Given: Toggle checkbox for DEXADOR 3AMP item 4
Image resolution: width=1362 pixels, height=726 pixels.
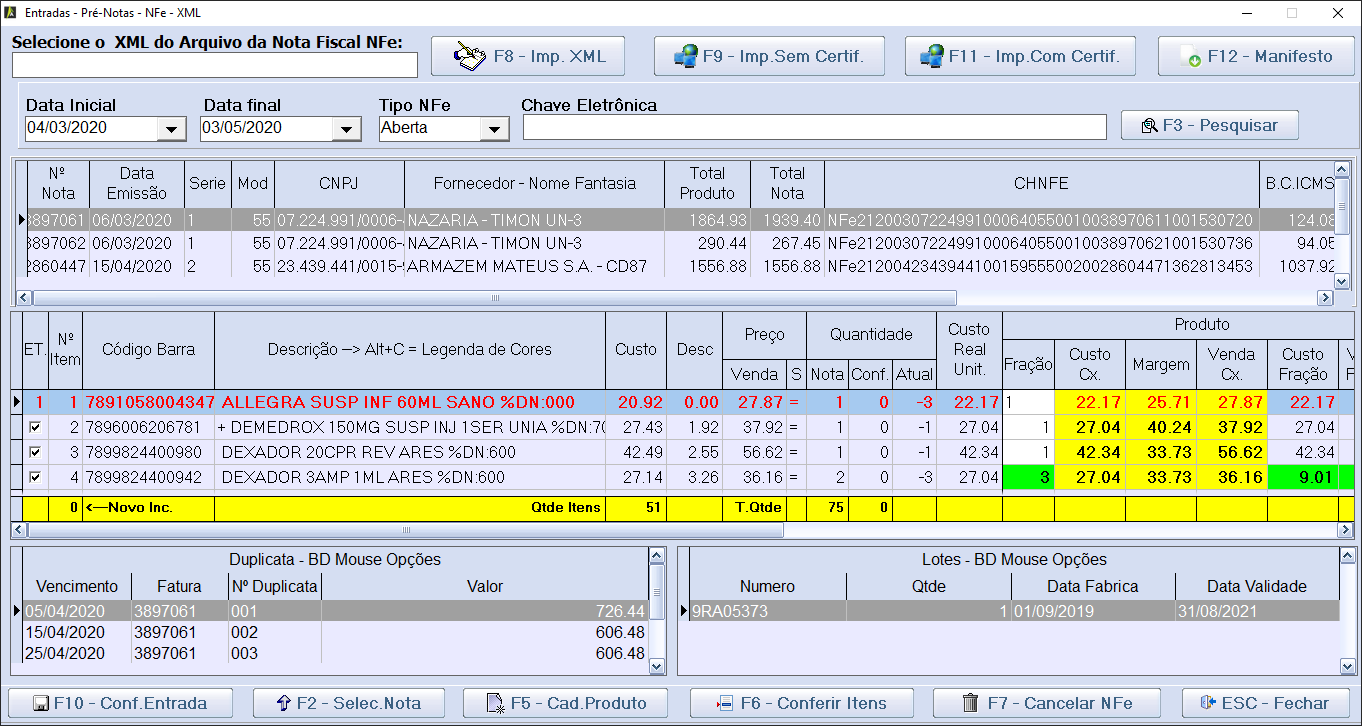Looking at the screenshot, I should tap(35, 478).
